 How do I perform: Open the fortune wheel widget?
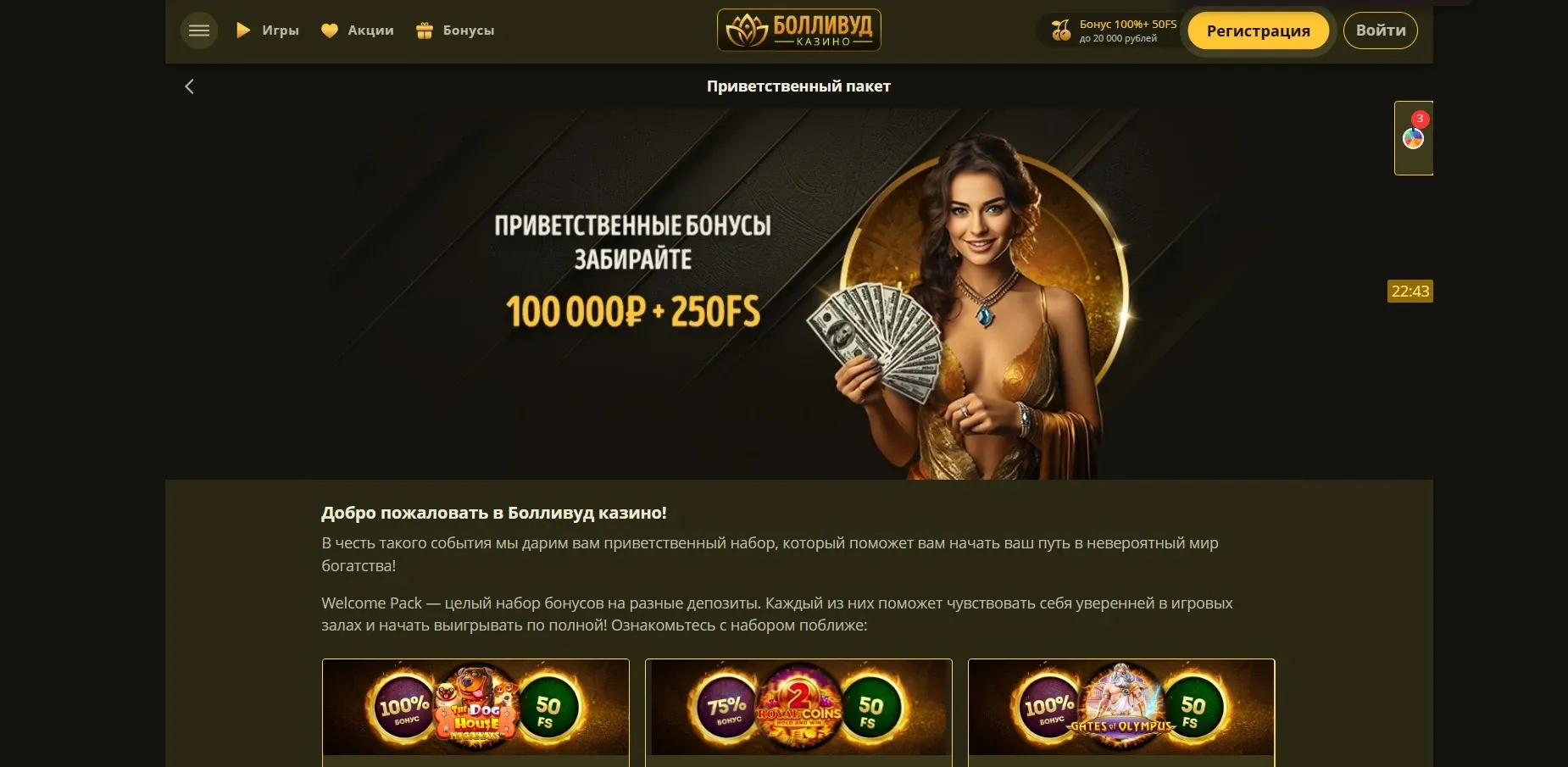tap(1413, 138)
